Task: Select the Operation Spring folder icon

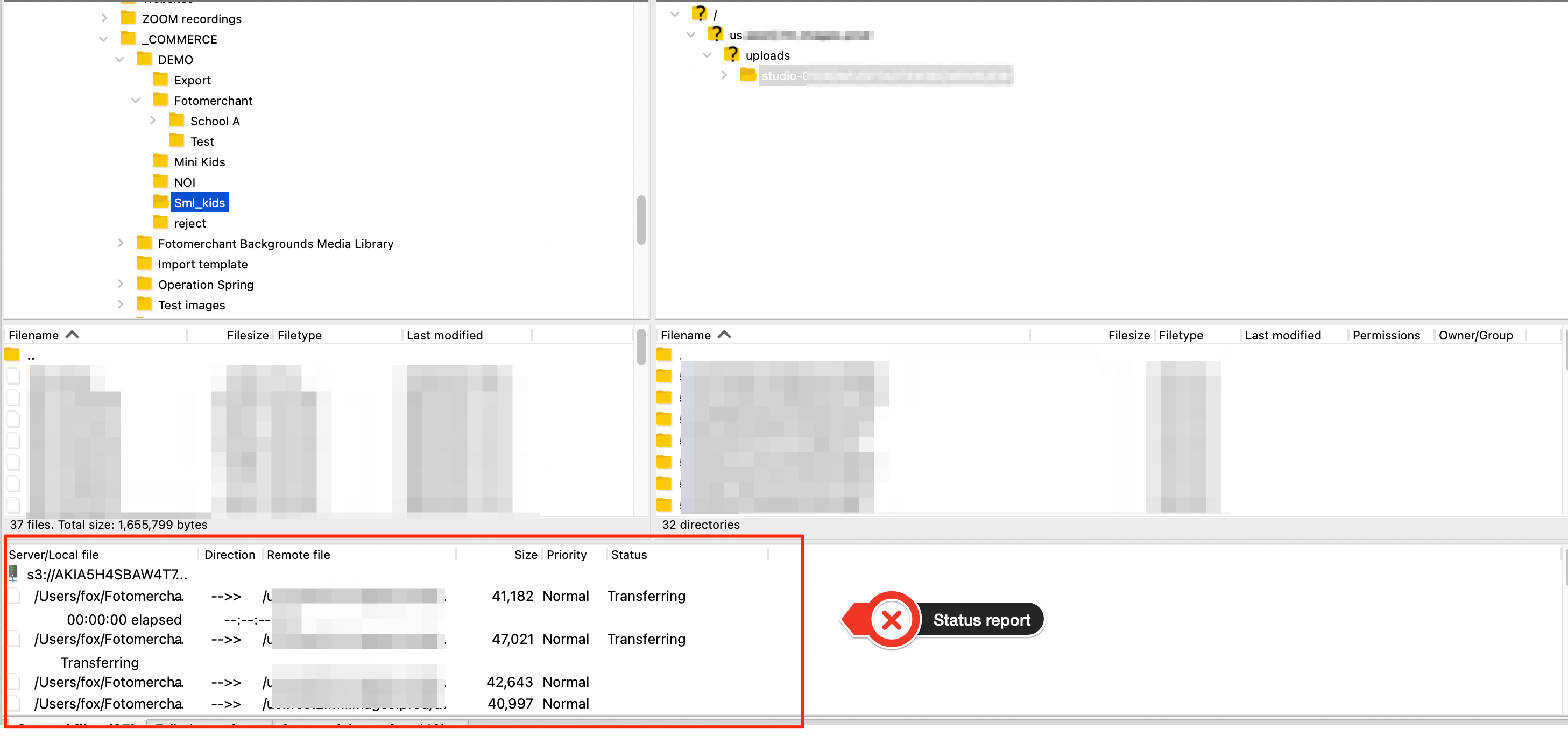Action: coord(144,284)
